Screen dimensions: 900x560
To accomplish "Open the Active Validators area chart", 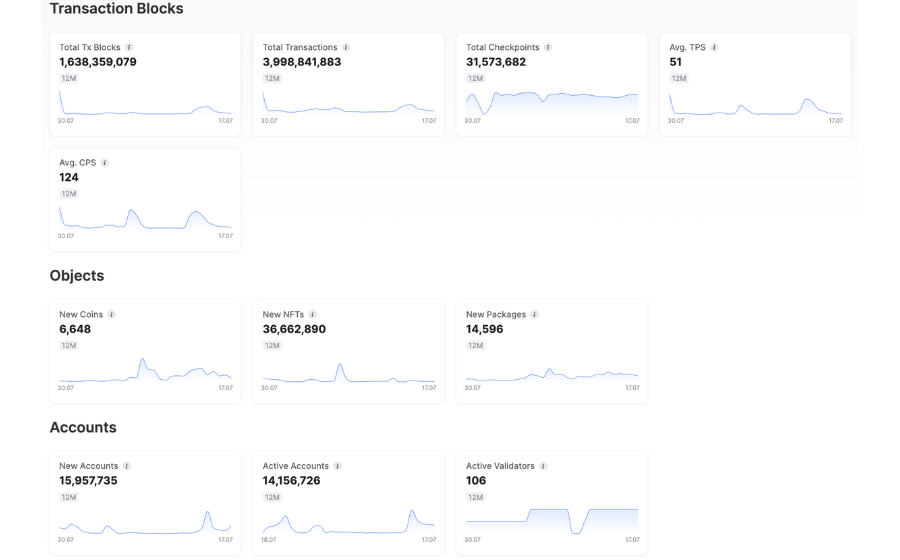I will 552,522.
